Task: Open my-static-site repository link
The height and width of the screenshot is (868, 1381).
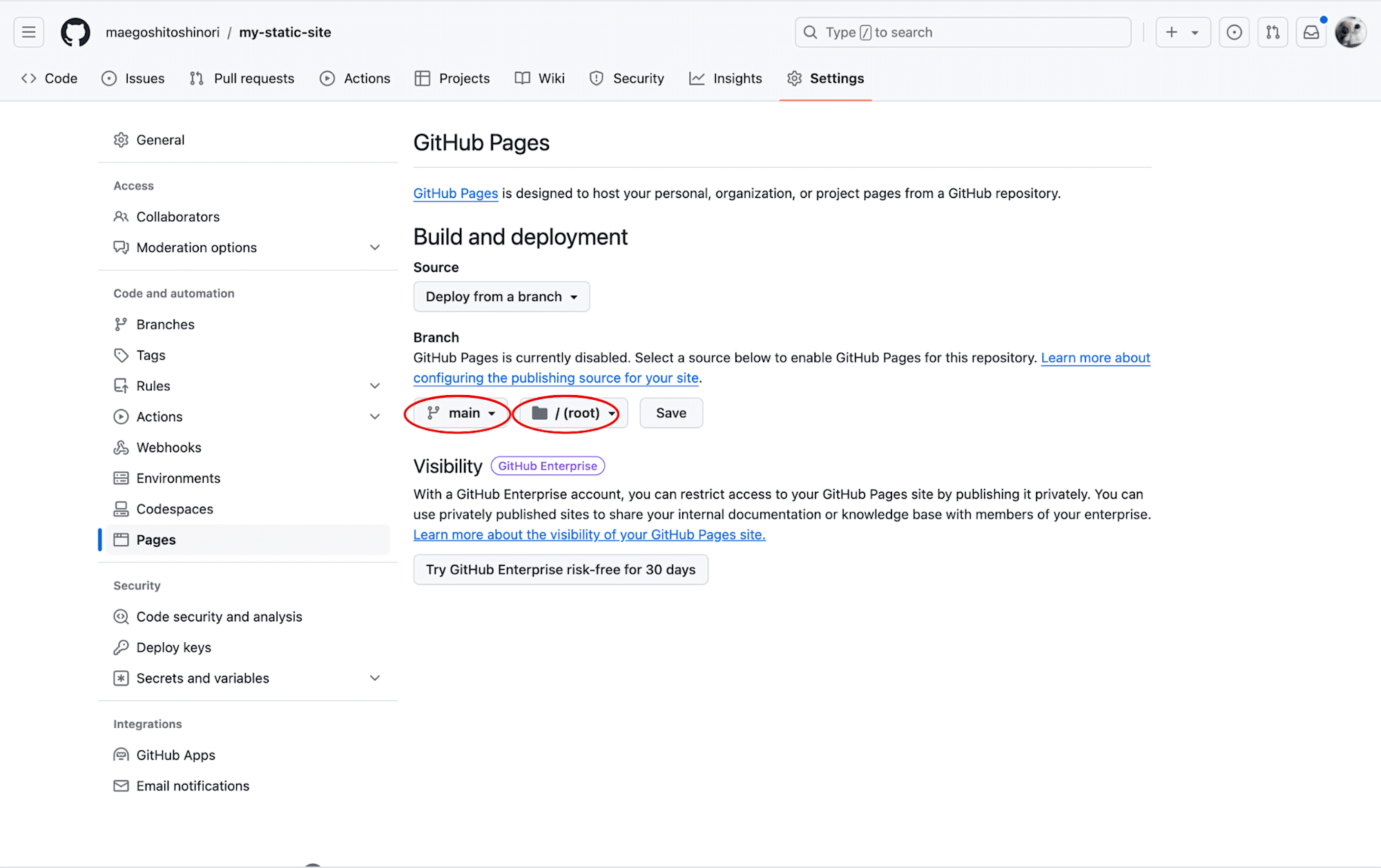Action: [285, 32]
